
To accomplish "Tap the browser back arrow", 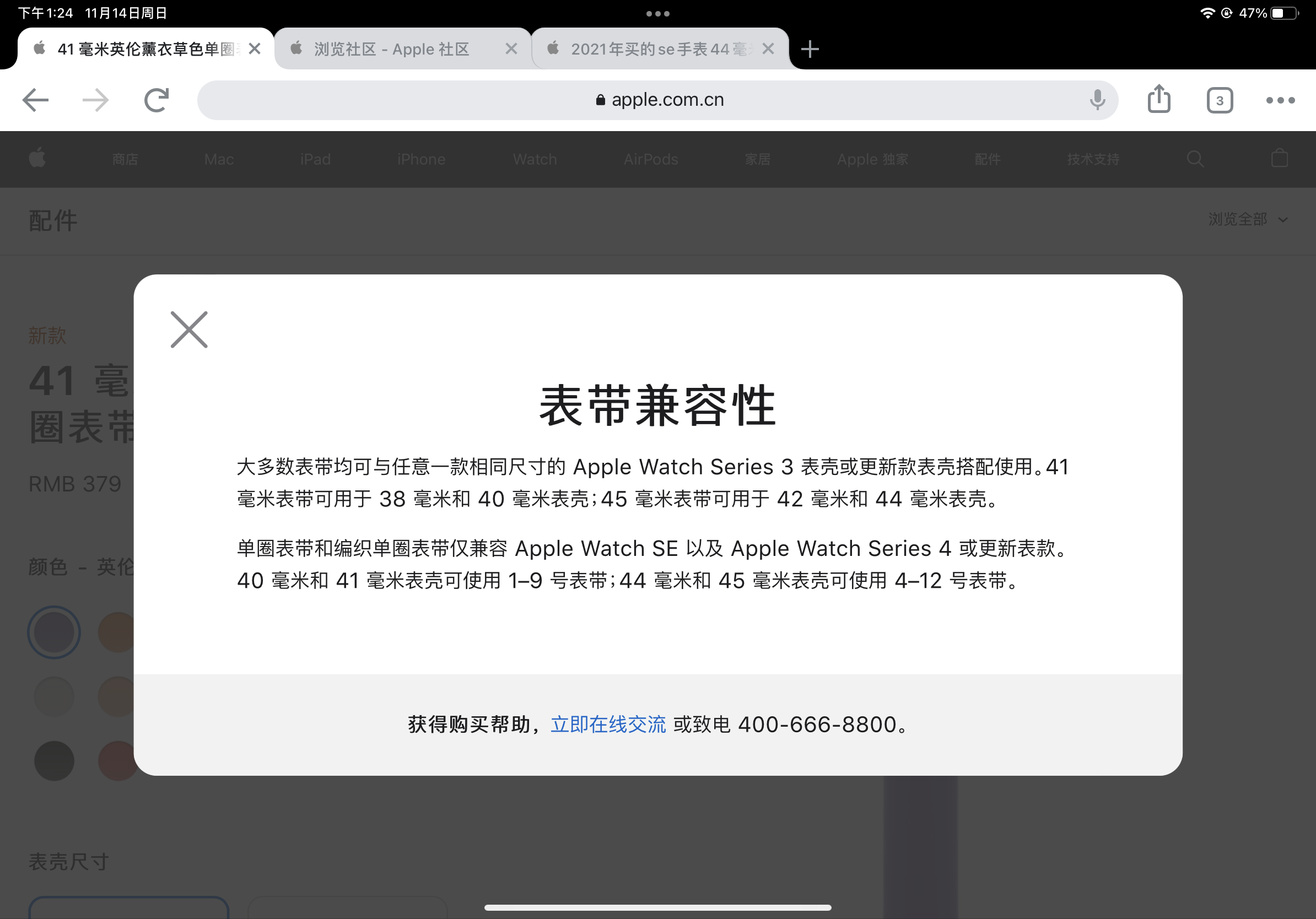I will (x=35, y=100).
